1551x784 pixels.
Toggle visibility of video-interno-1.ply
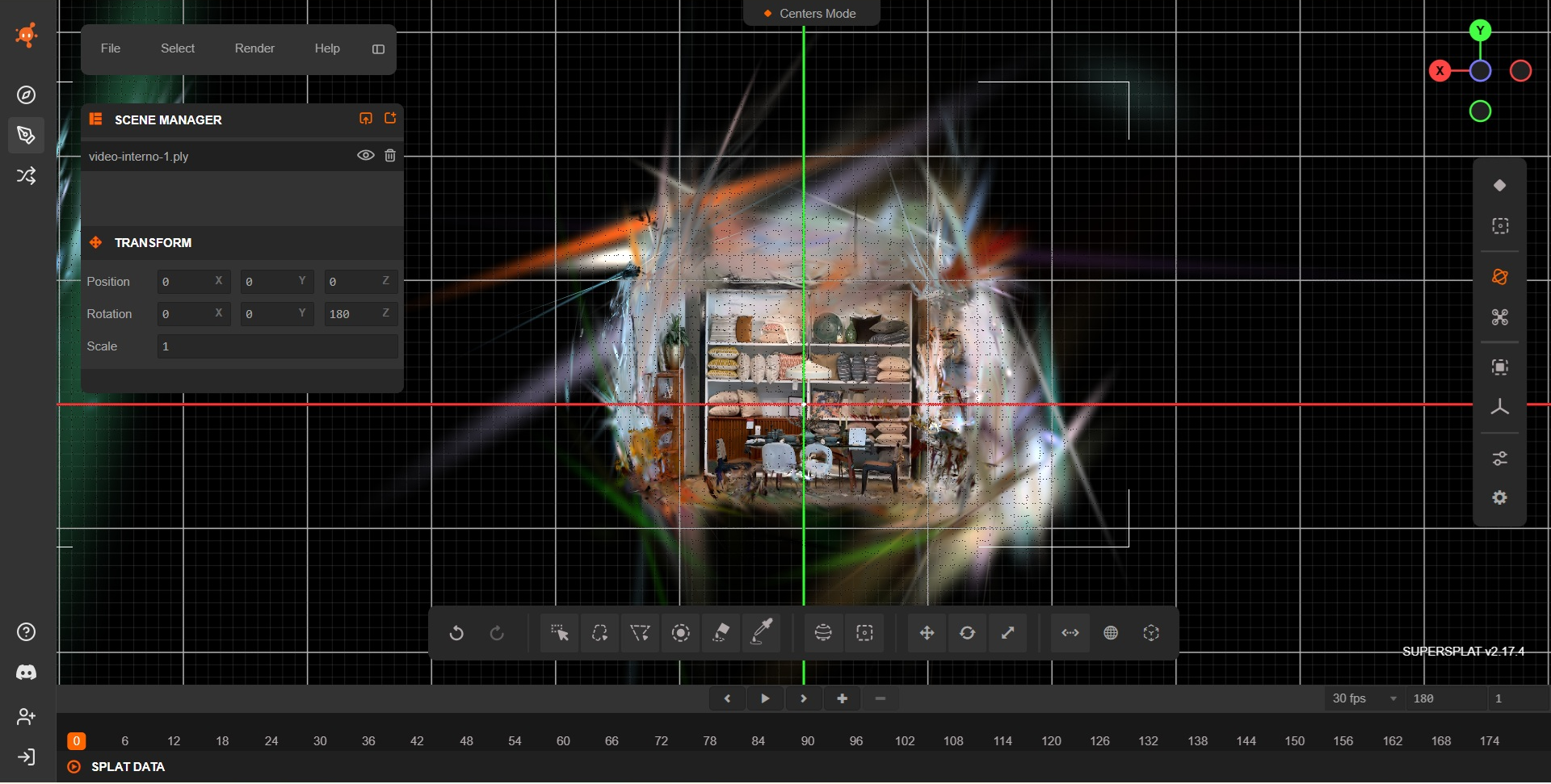[366, 156]
